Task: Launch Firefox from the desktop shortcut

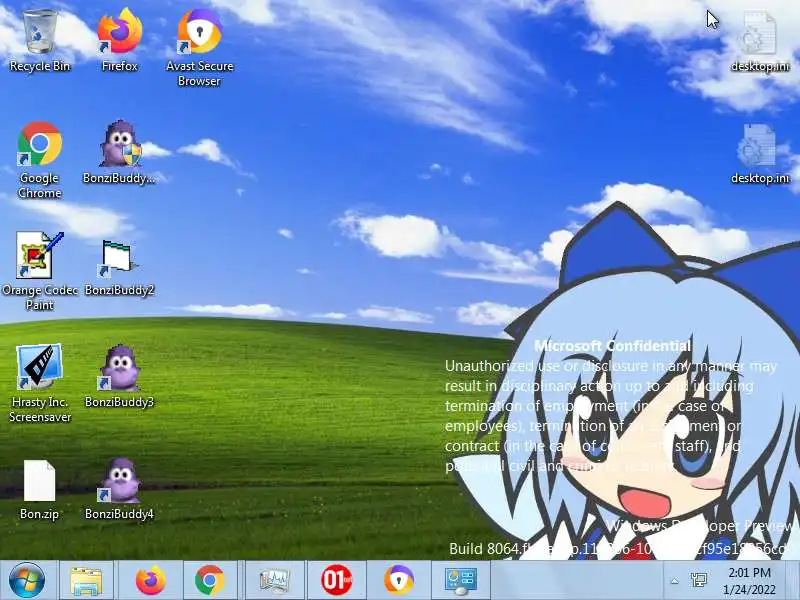Action: (119, 41)
